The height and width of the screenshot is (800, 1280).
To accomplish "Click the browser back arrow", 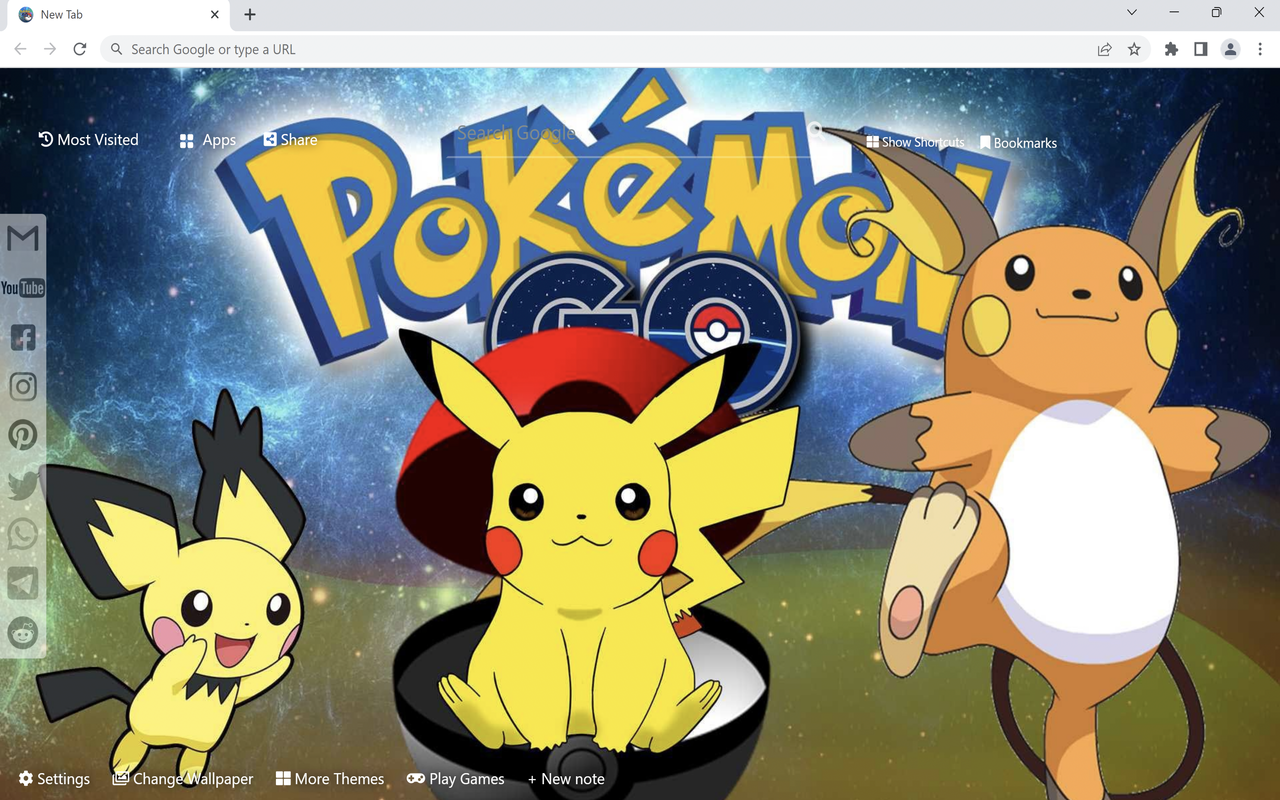I will 20,49.
